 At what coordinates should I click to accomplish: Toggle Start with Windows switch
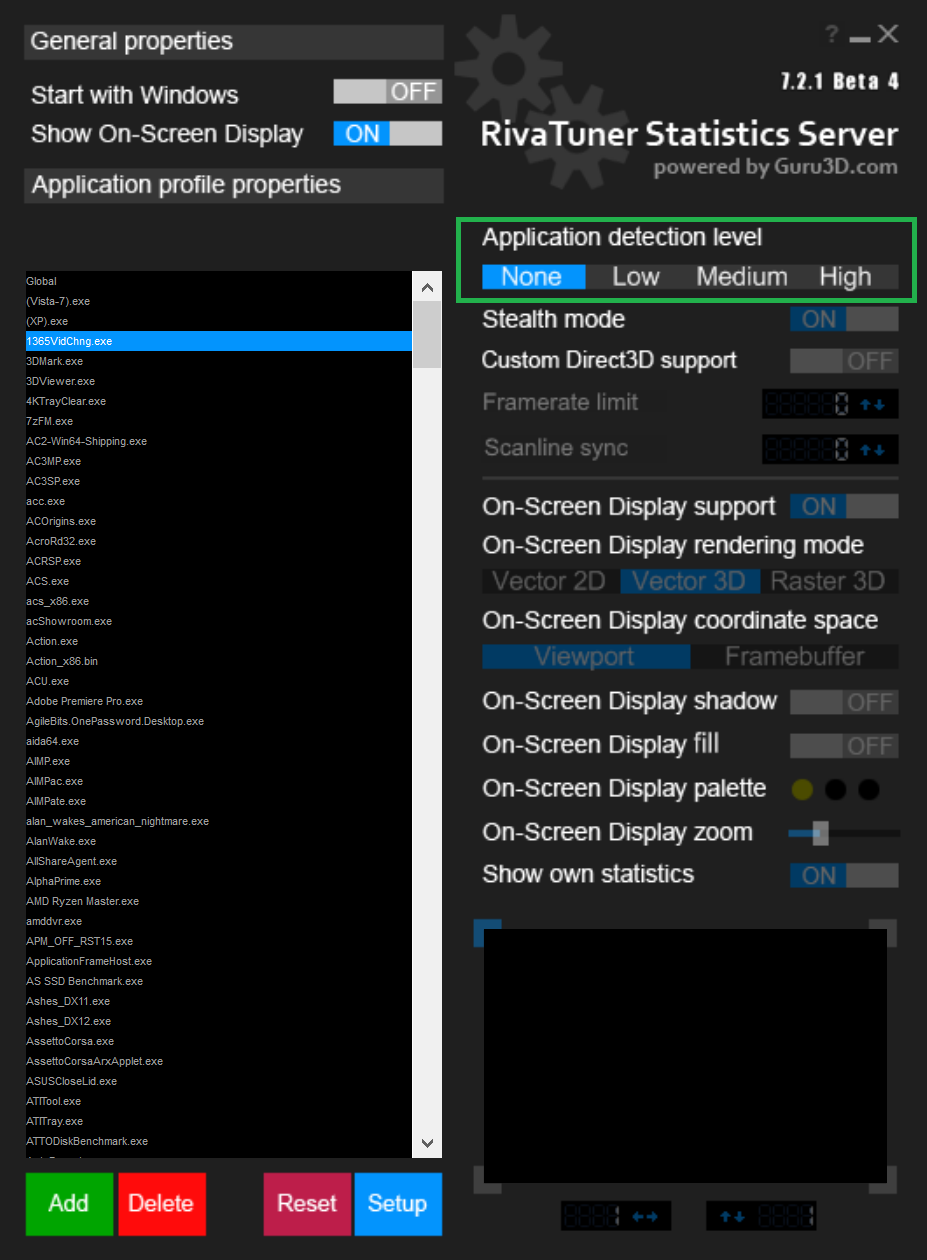[388, 92]
